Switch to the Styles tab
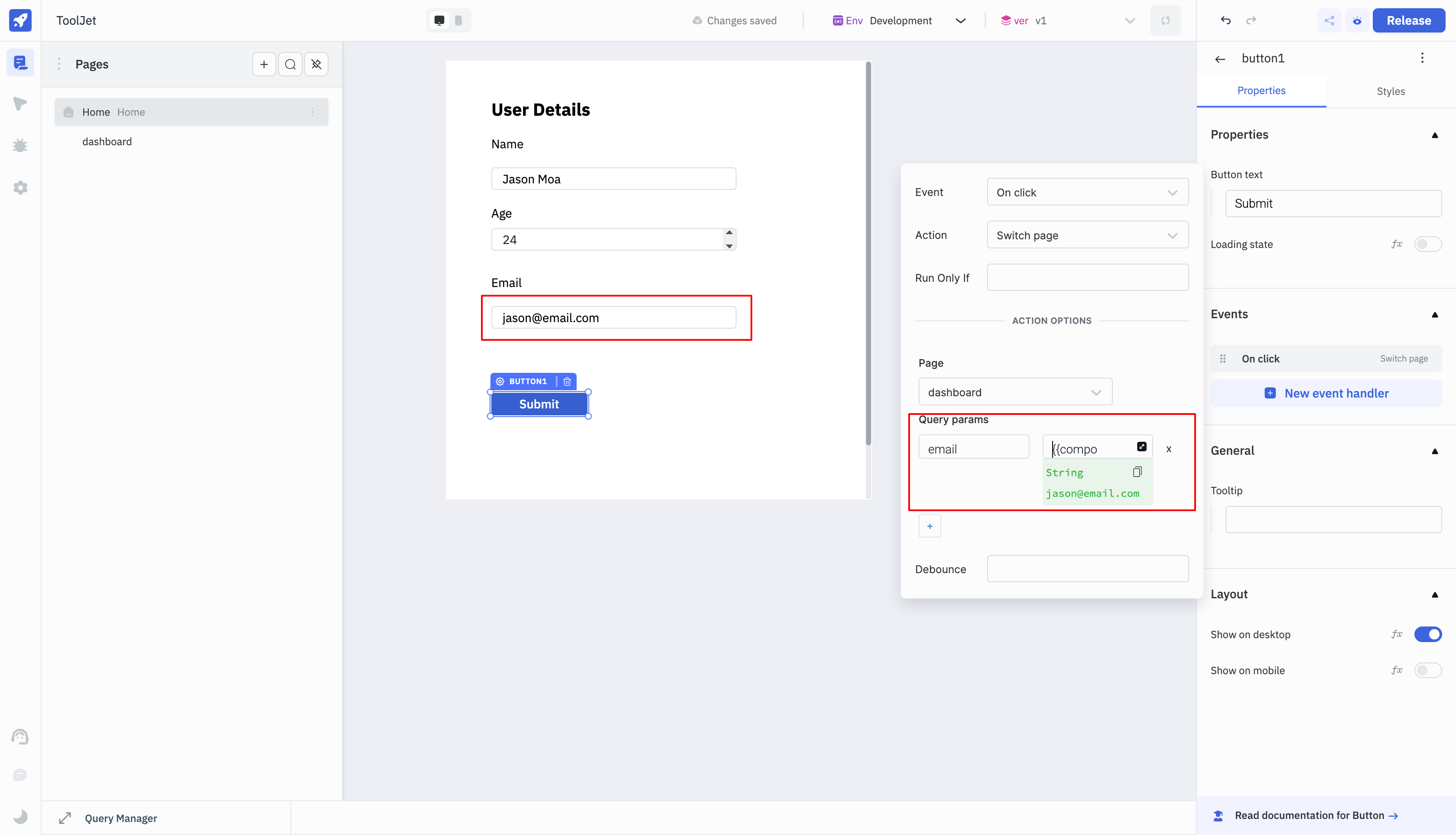 1391,91
